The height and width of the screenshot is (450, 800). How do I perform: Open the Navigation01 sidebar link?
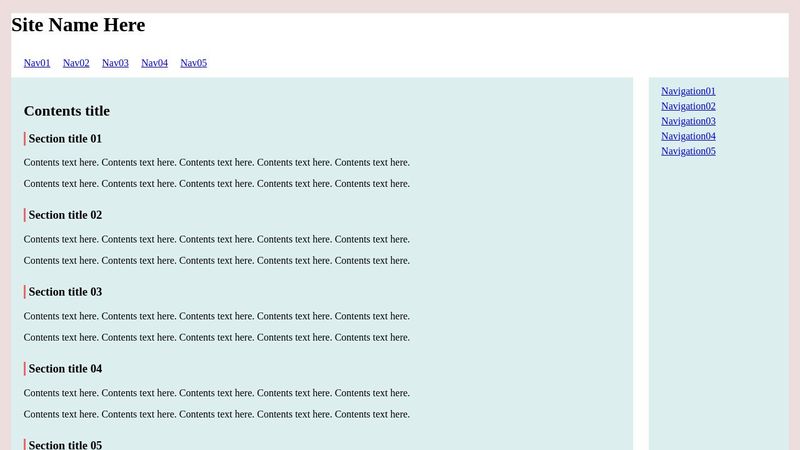688,91
